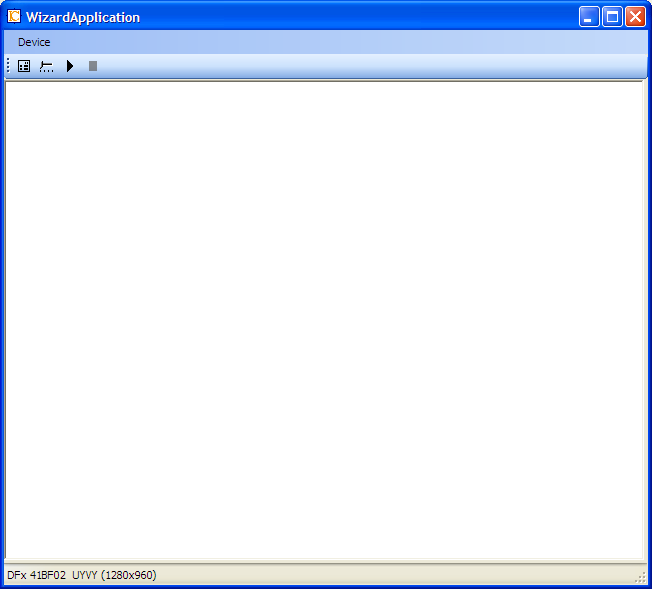Click the toolbar drag grip handle
The width and height of the screenshot is (652, 589).
pos(8,66)
